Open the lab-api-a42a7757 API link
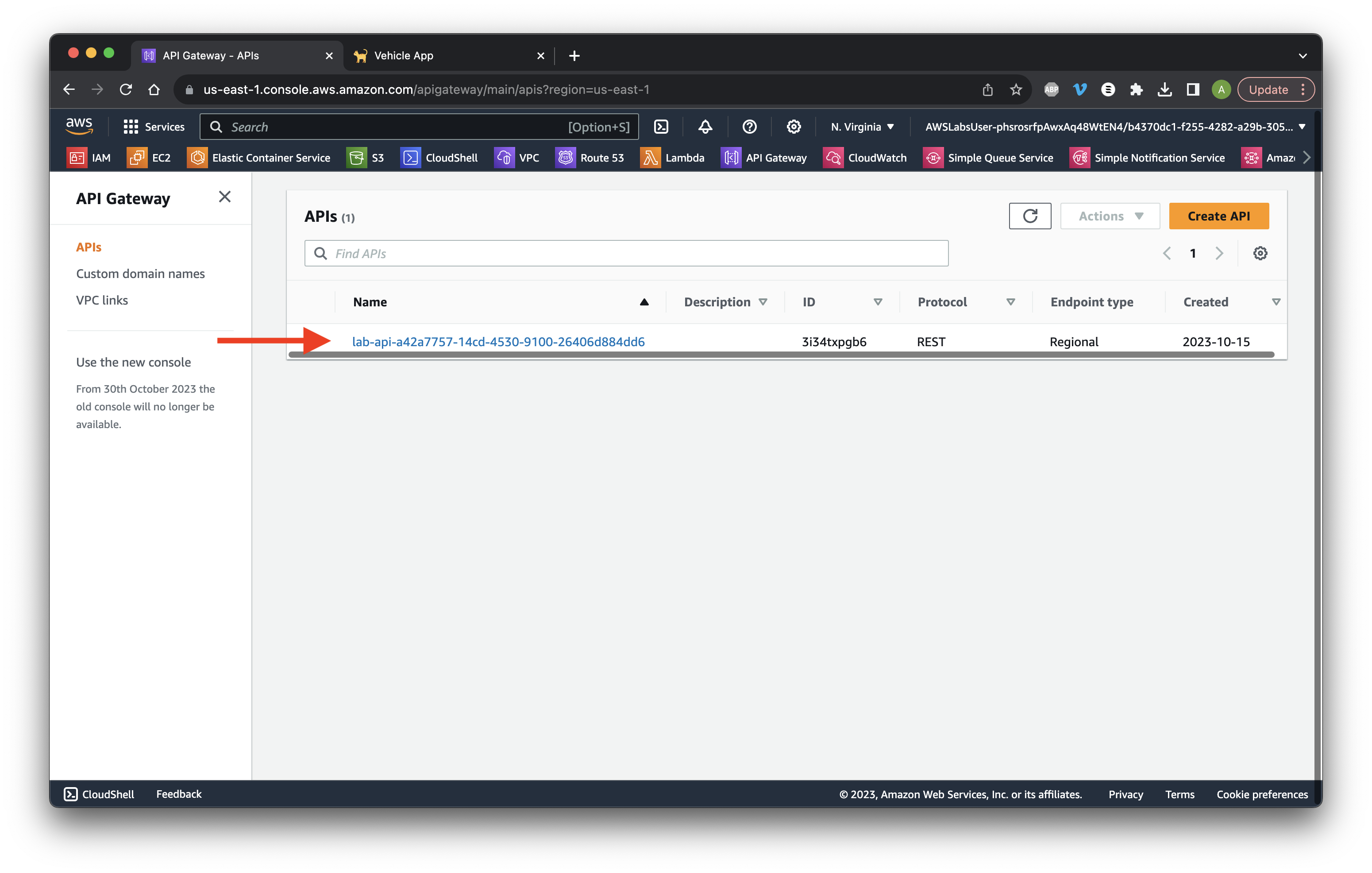1372x873 pixels. click(498, 341)
